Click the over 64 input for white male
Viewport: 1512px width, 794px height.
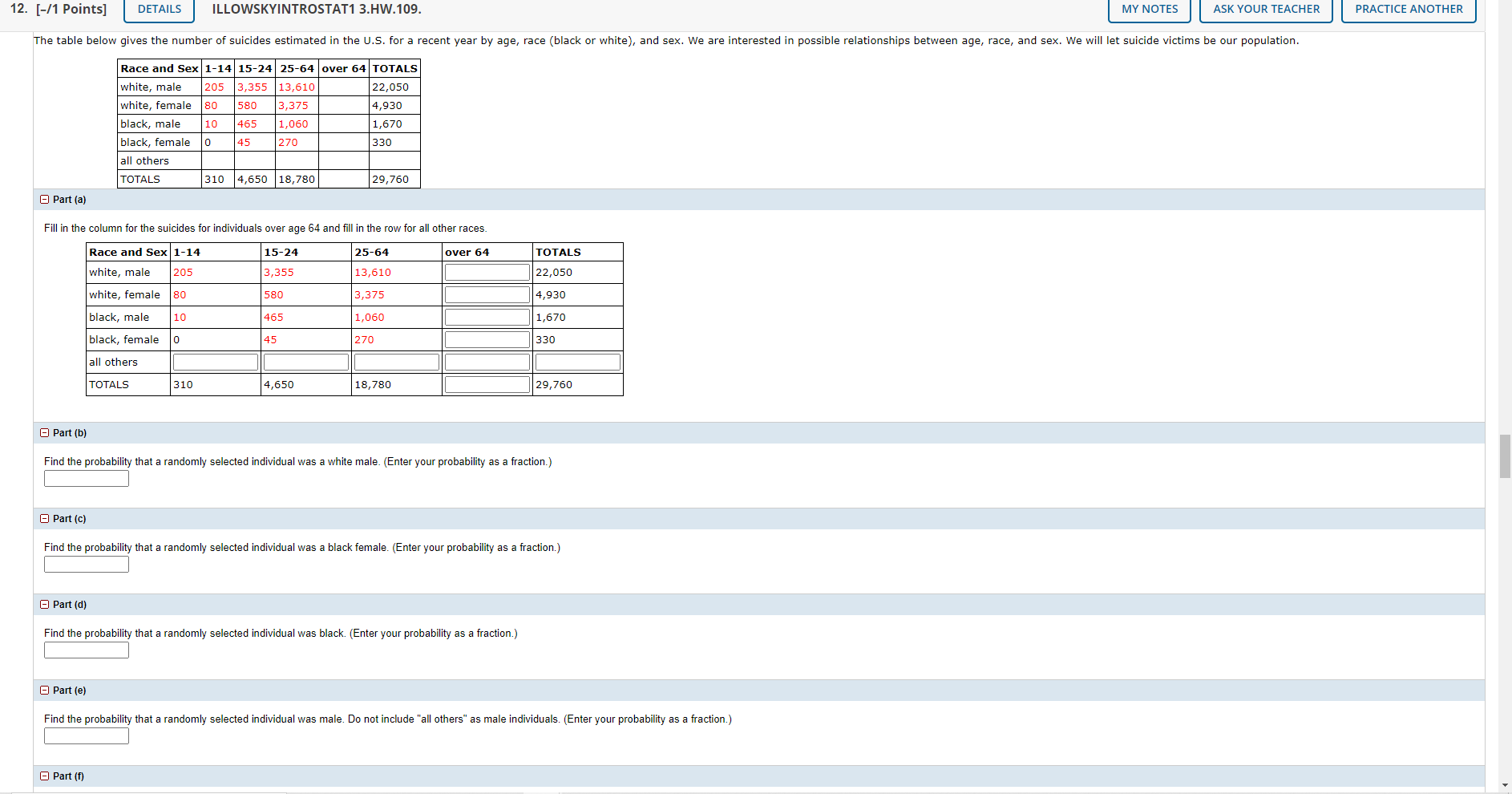point(487,272)
